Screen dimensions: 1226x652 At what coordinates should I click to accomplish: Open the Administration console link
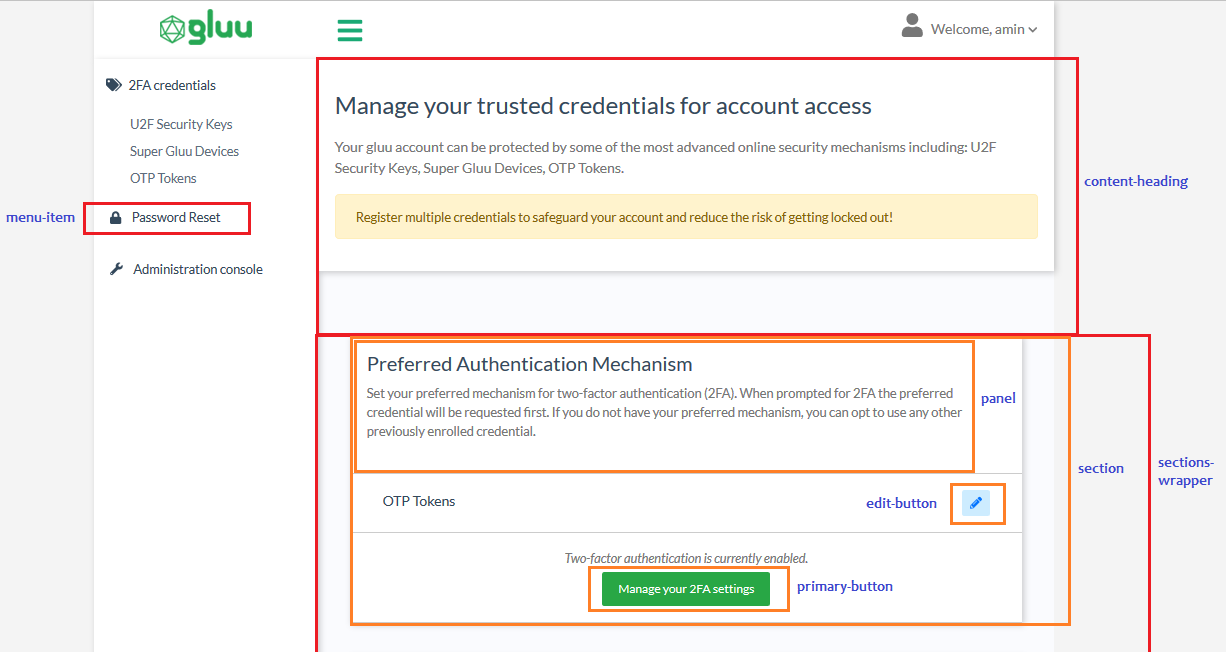(x=198, y=269)
